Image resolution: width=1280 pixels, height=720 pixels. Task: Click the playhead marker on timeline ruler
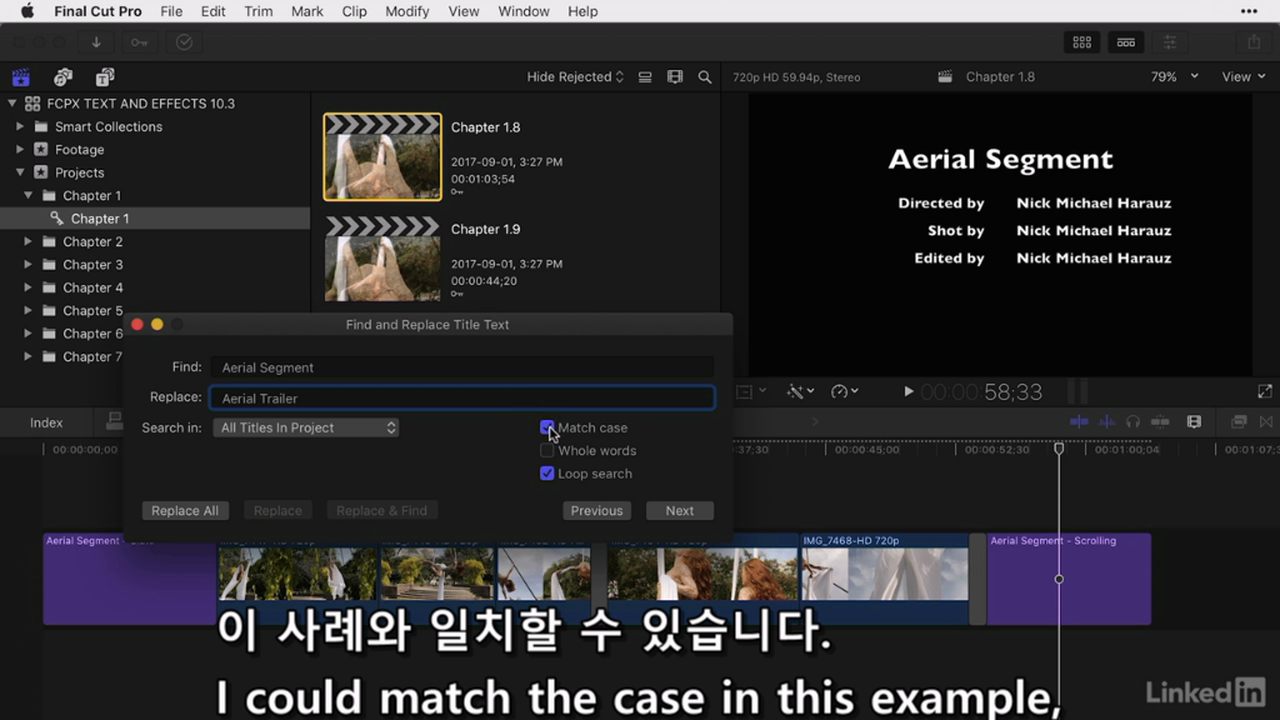pos(1059,449)
